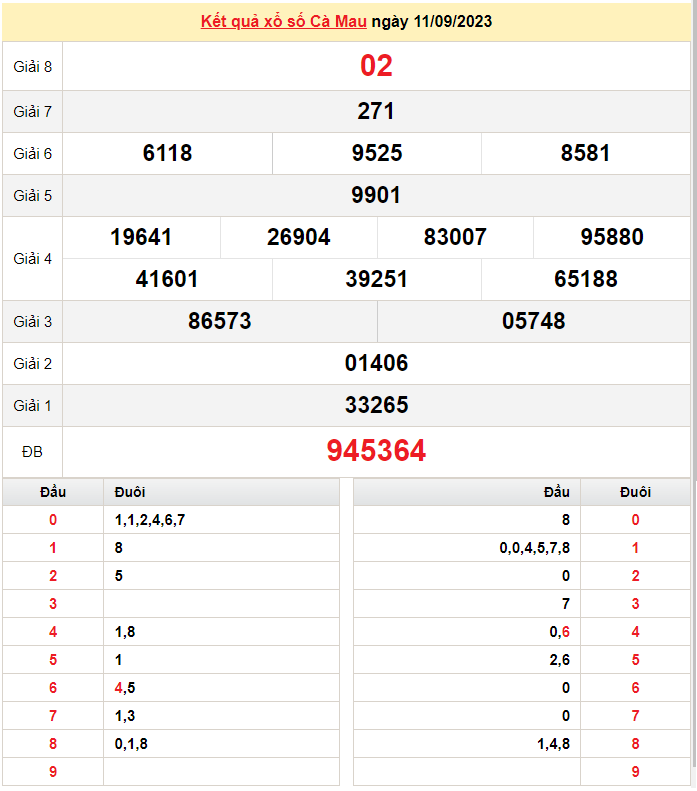The width and height of the screenshot is (697, 791).
Task: Click the Giải 2 result 01406
Action: point(376,363)
